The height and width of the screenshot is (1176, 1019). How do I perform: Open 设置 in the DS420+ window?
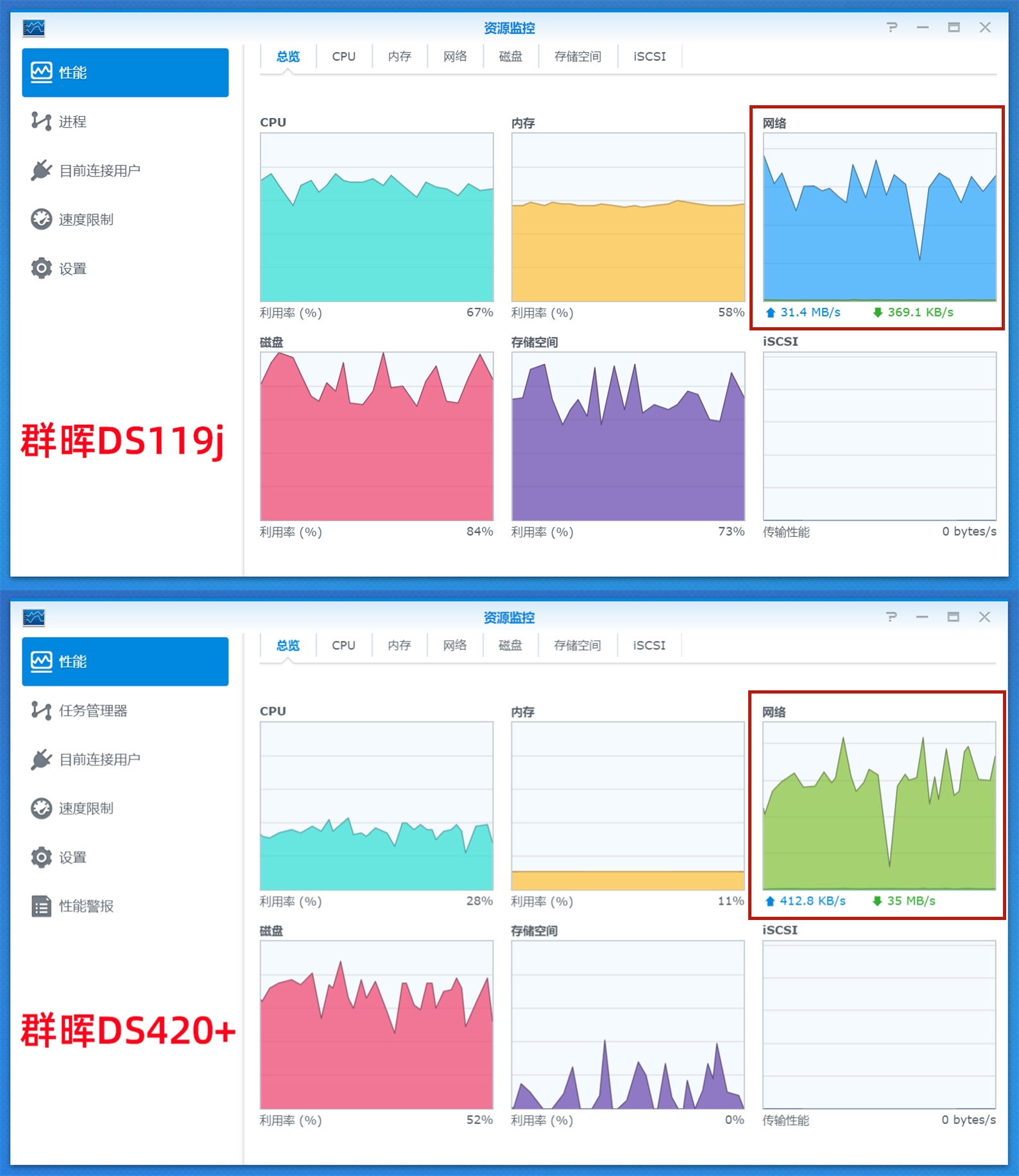[x=125, y=857]
